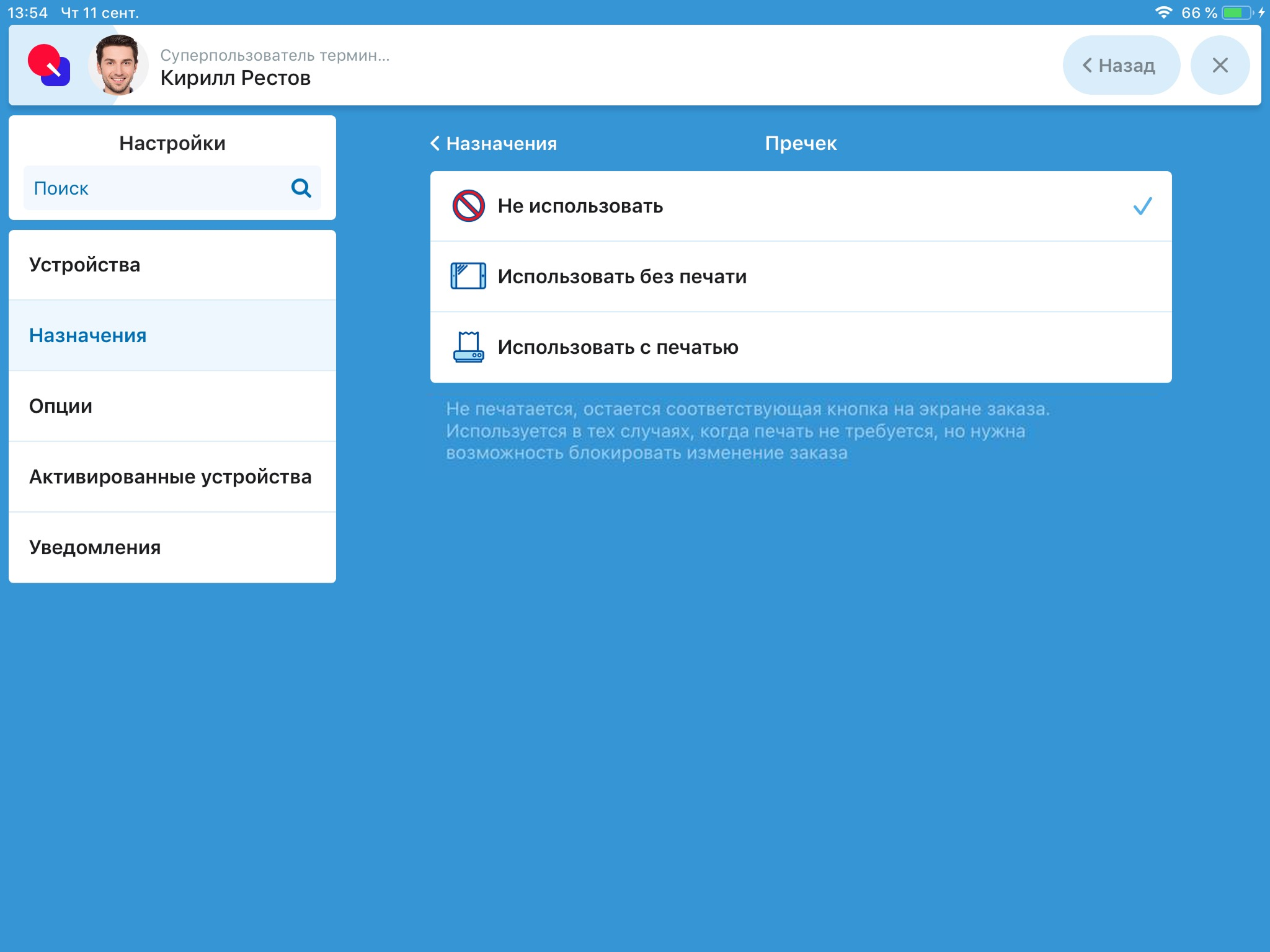Click the receipt printer icon
Screen dimensions: 1270x952
[x=468, y=347]
